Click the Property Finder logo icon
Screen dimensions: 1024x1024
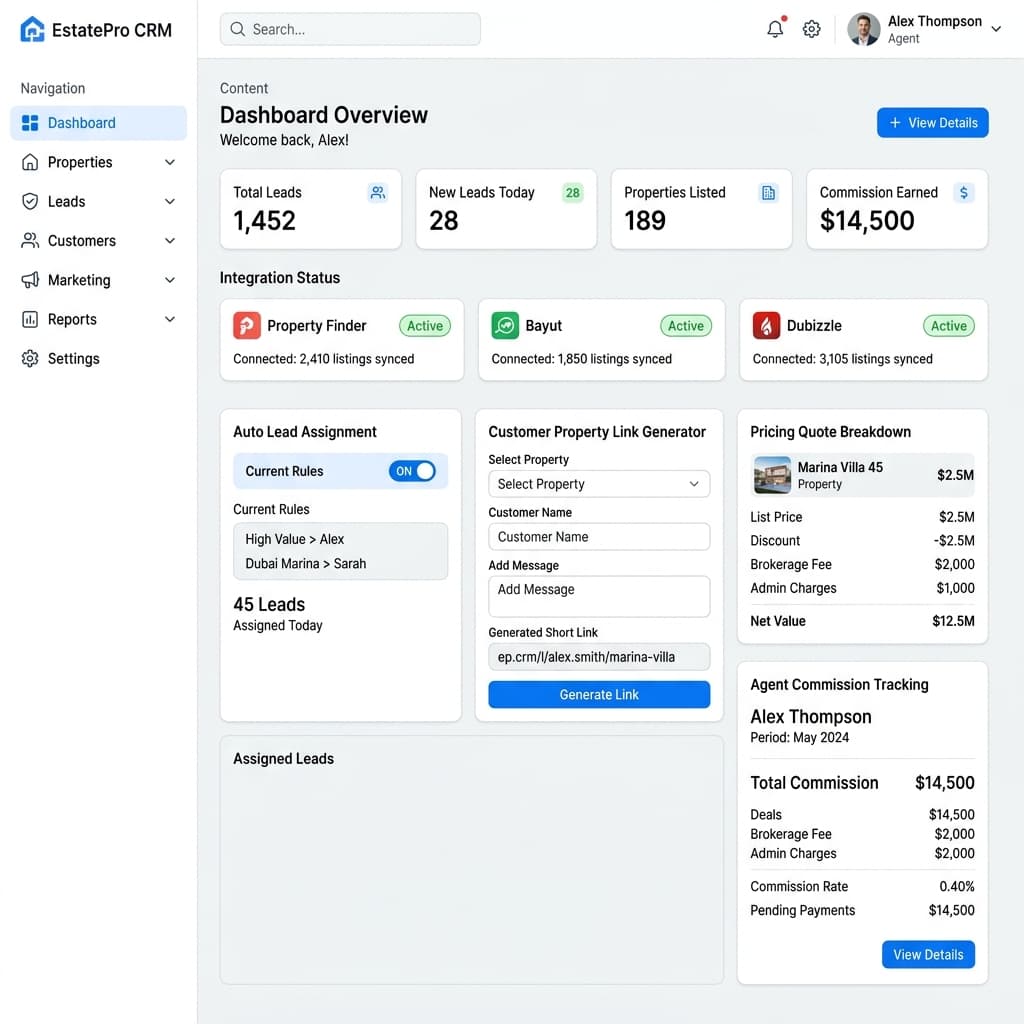click(x=247, y=325)
